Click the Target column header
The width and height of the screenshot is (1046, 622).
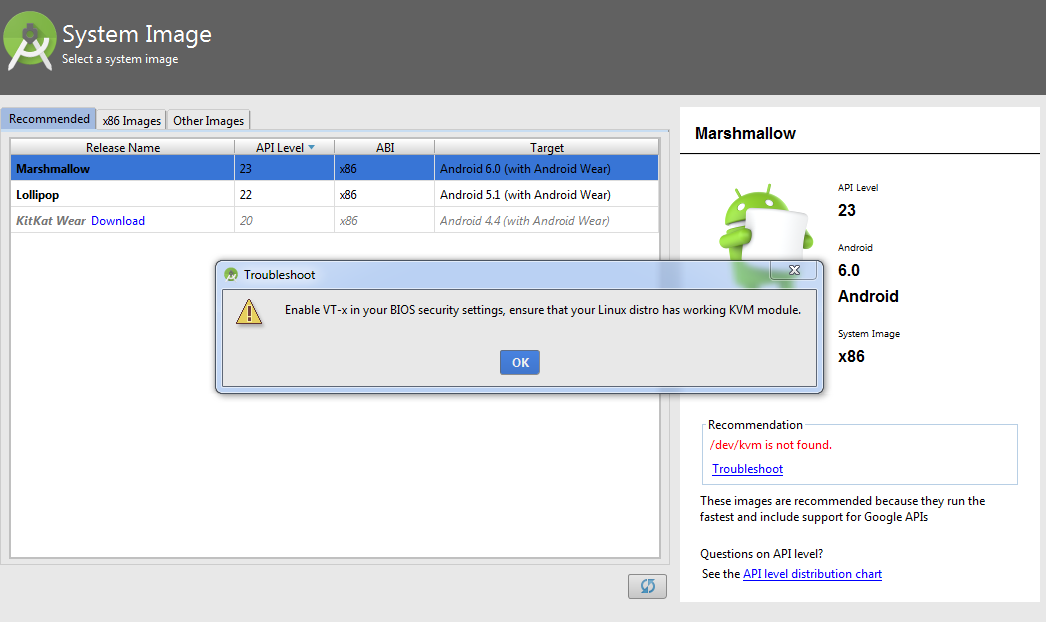point(546,147)
